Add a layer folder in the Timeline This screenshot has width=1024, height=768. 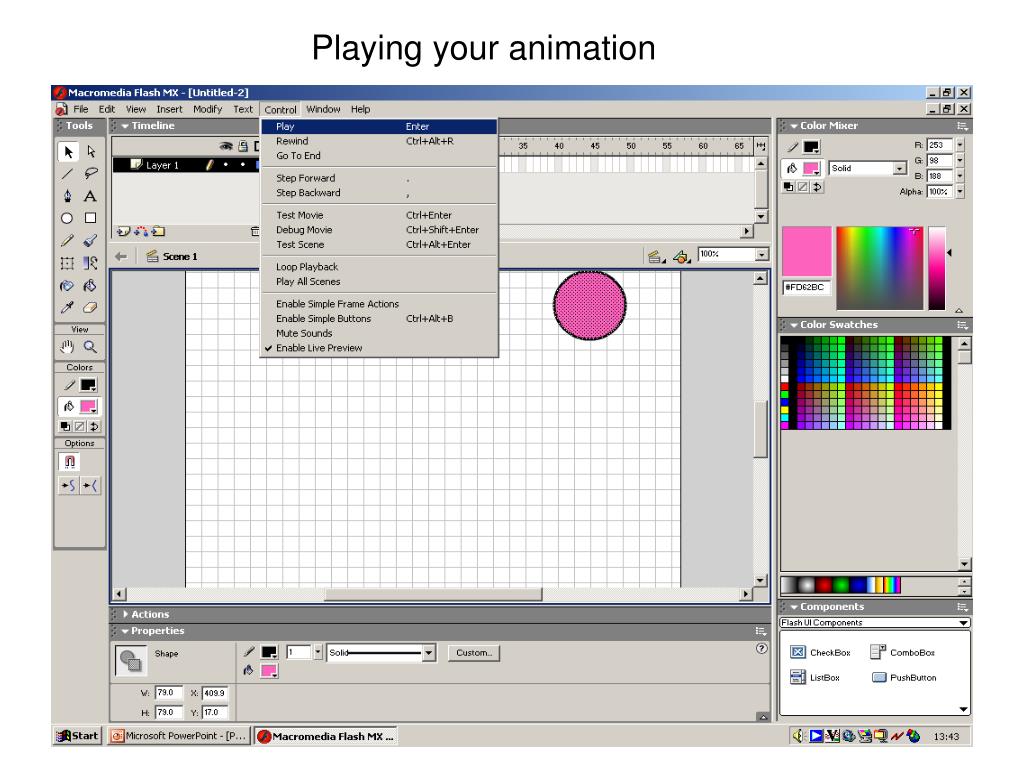tap(159, 231)
